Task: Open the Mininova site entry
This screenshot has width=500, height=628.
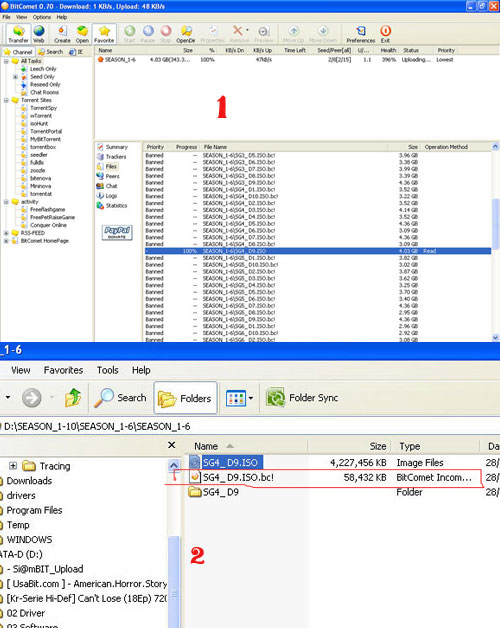Action: pos(40,186)
